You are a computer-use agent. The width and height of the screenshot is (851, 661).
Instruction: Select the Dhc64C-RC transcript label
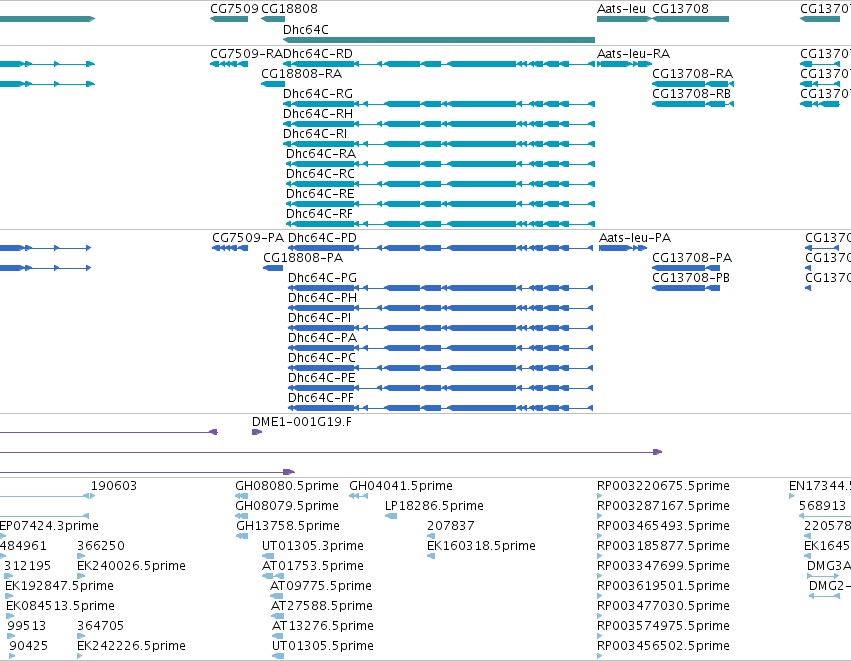[320, 174]
